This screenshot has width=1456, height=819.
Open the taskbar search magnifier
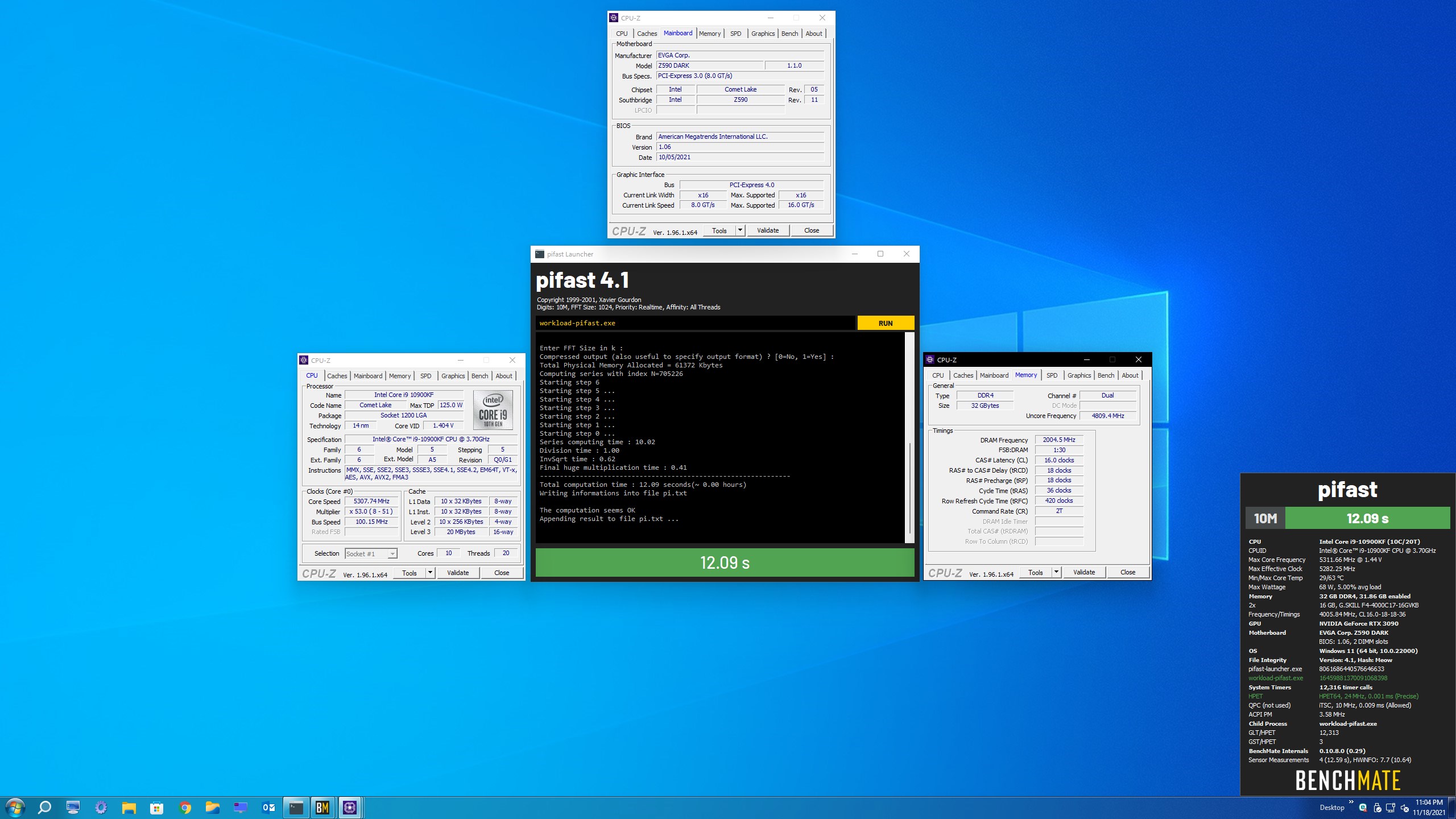[44, 808]
